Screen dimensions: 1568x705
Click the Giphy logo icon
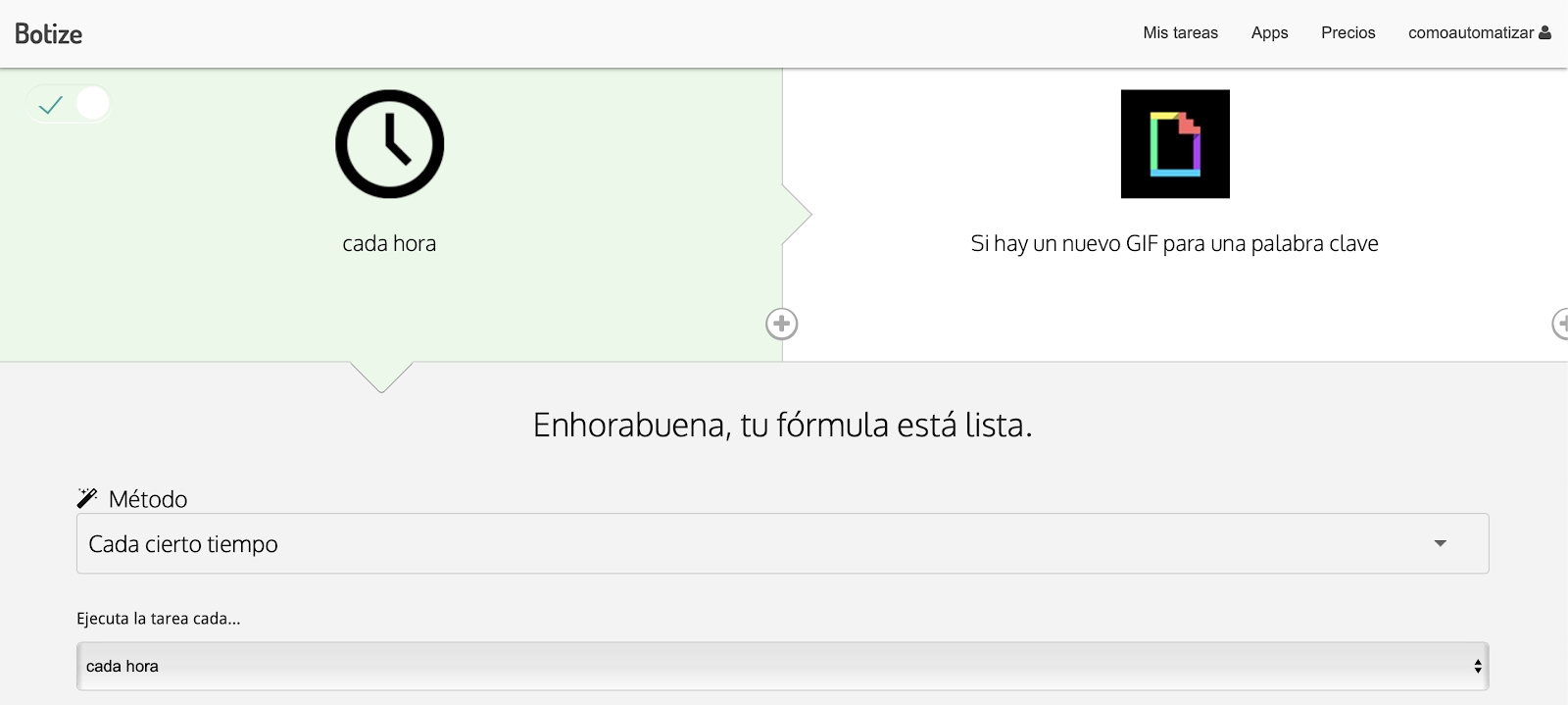1175,144
